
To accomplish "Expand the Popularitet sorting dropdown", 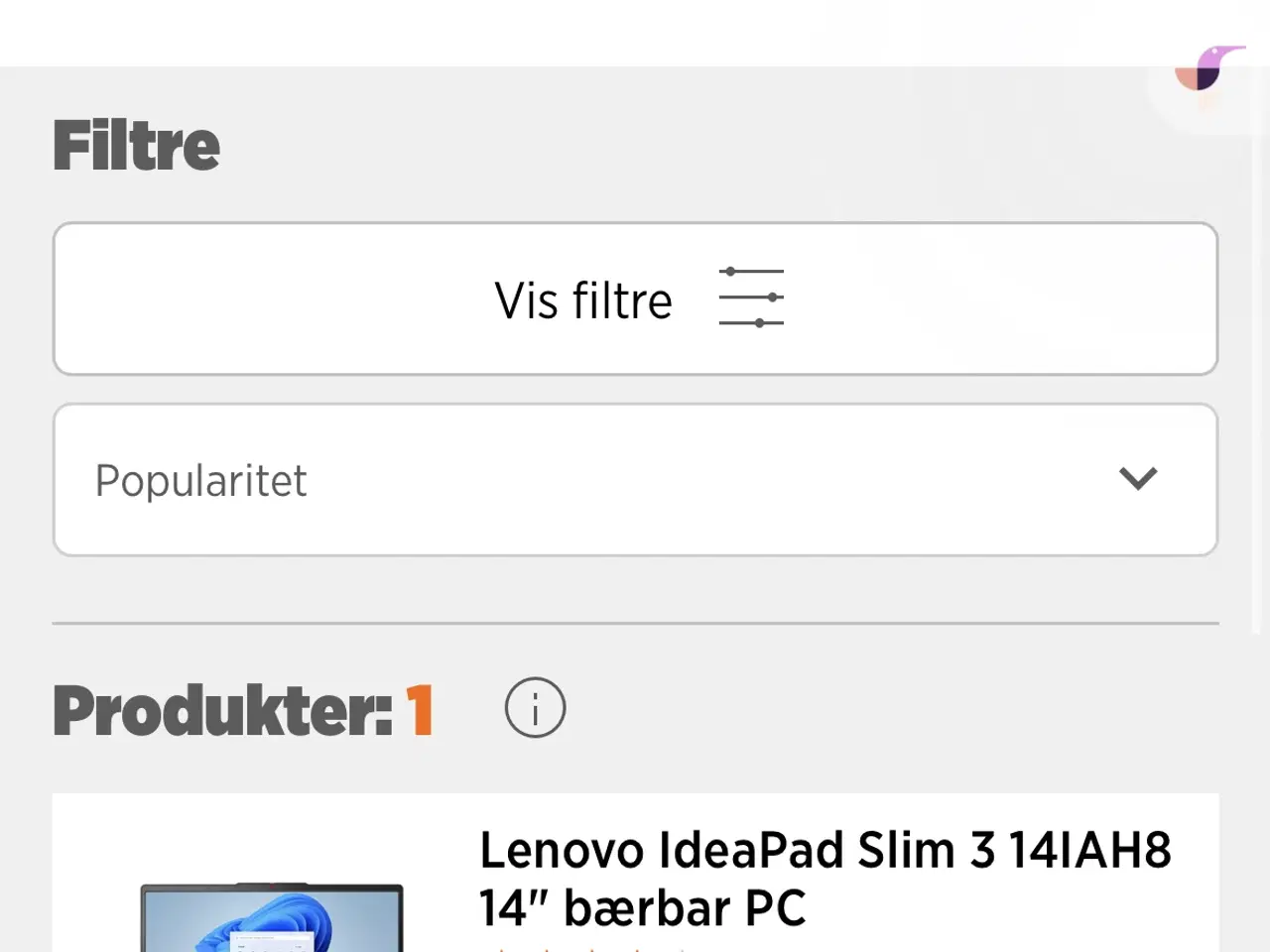I will click(635, 480).
